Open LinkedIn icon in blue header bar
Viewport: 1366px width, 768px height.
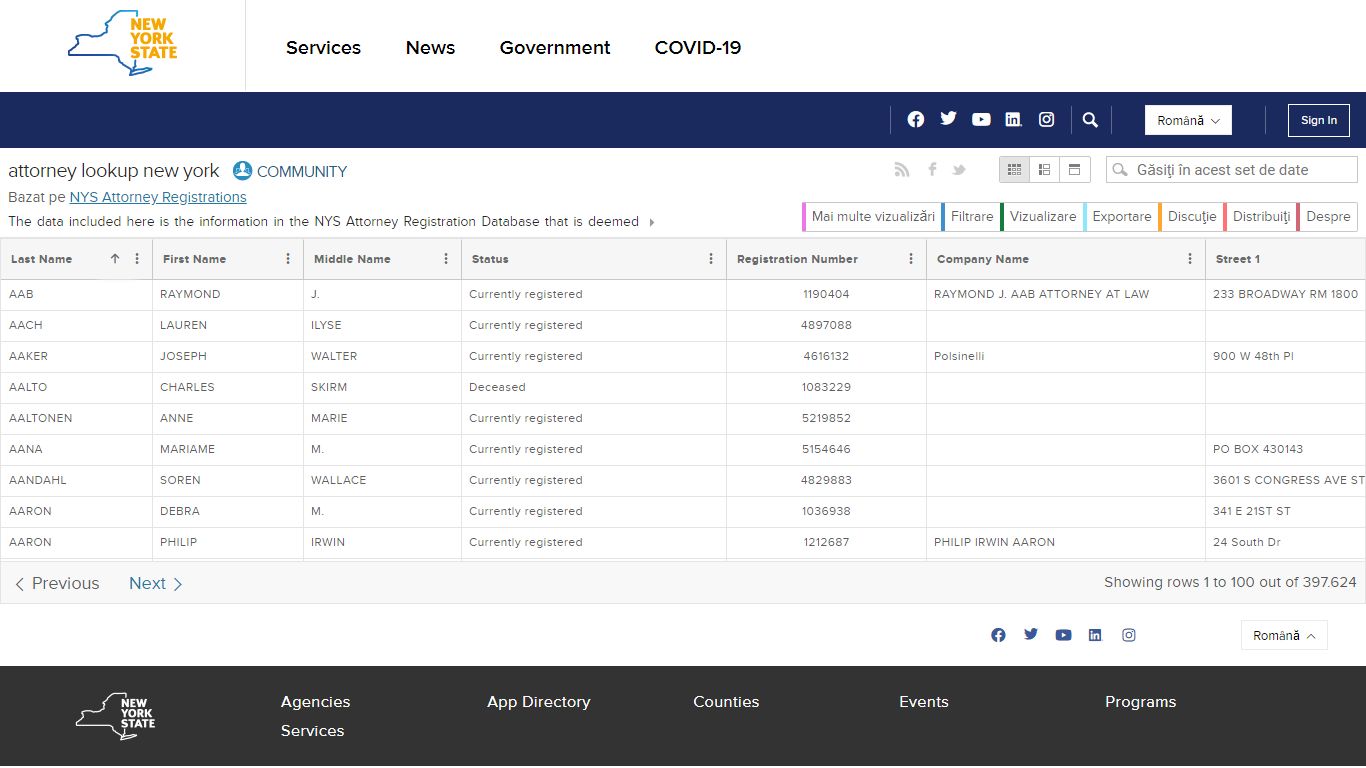(1013, 119)
